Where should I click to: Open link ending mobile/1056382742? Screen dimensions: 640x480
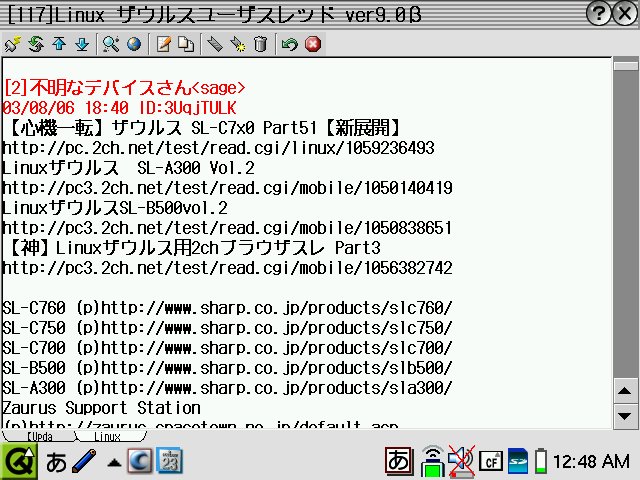pyautogui.click(x=227, y=268)
